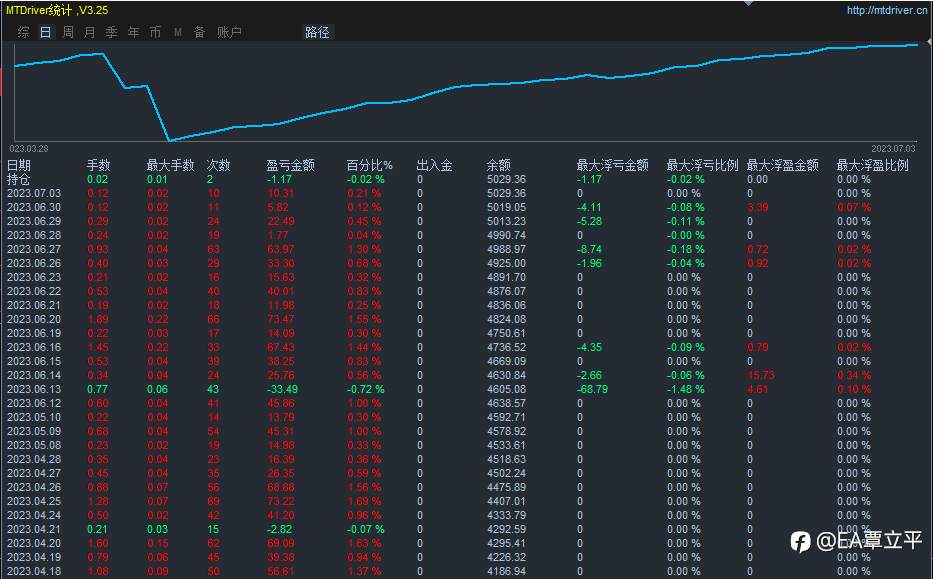Click the 百分比% column header
This screenshot has height=579, width=933.
pos(370,165)
